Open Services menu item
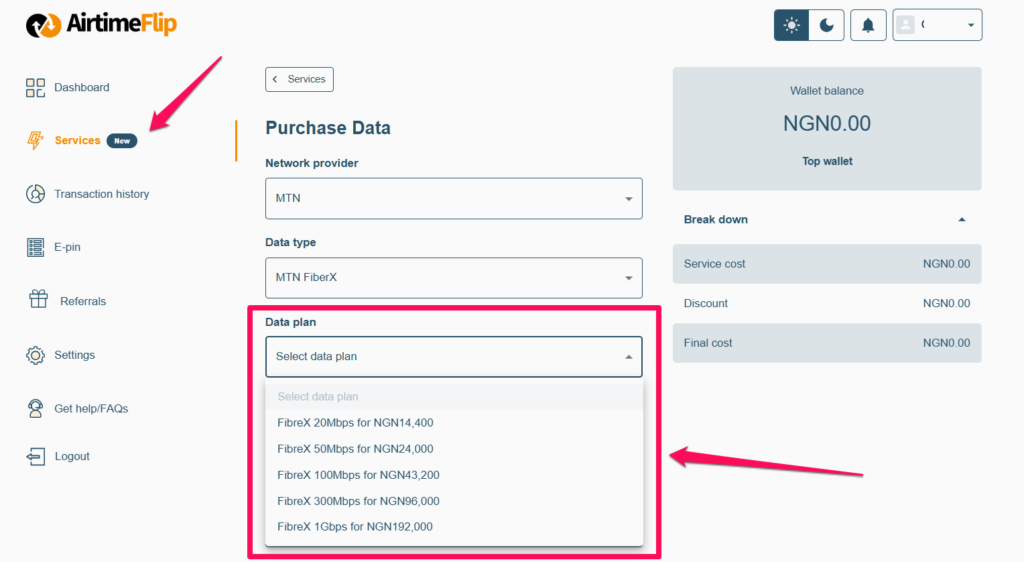The width and height of the screenshot is (1024, 562). click(77, 140)
